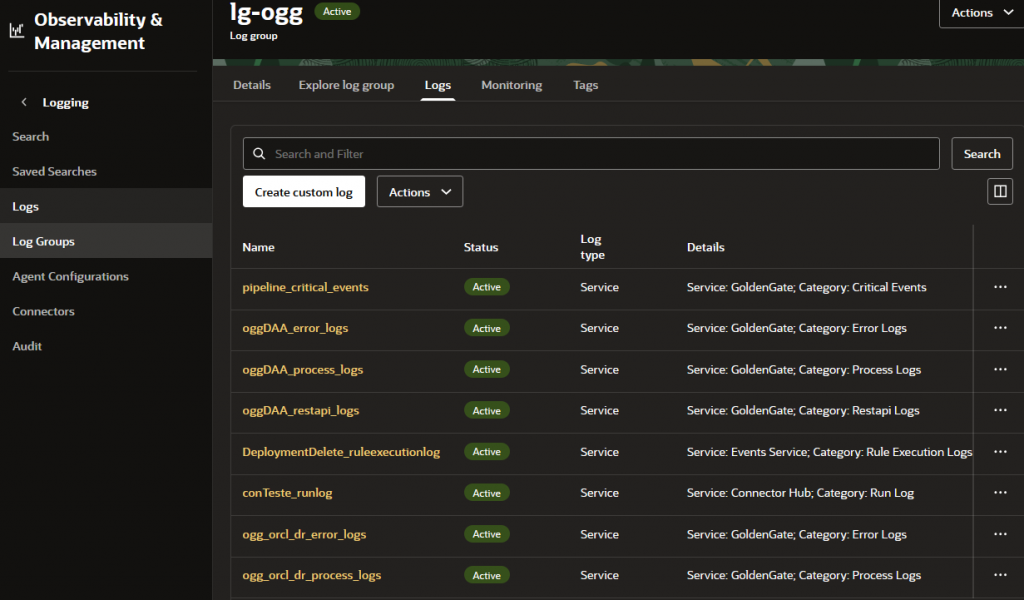The width and height of the screenshot is (1024, 600).
Task: Click the Create custom log button
Action: point(303,192)
